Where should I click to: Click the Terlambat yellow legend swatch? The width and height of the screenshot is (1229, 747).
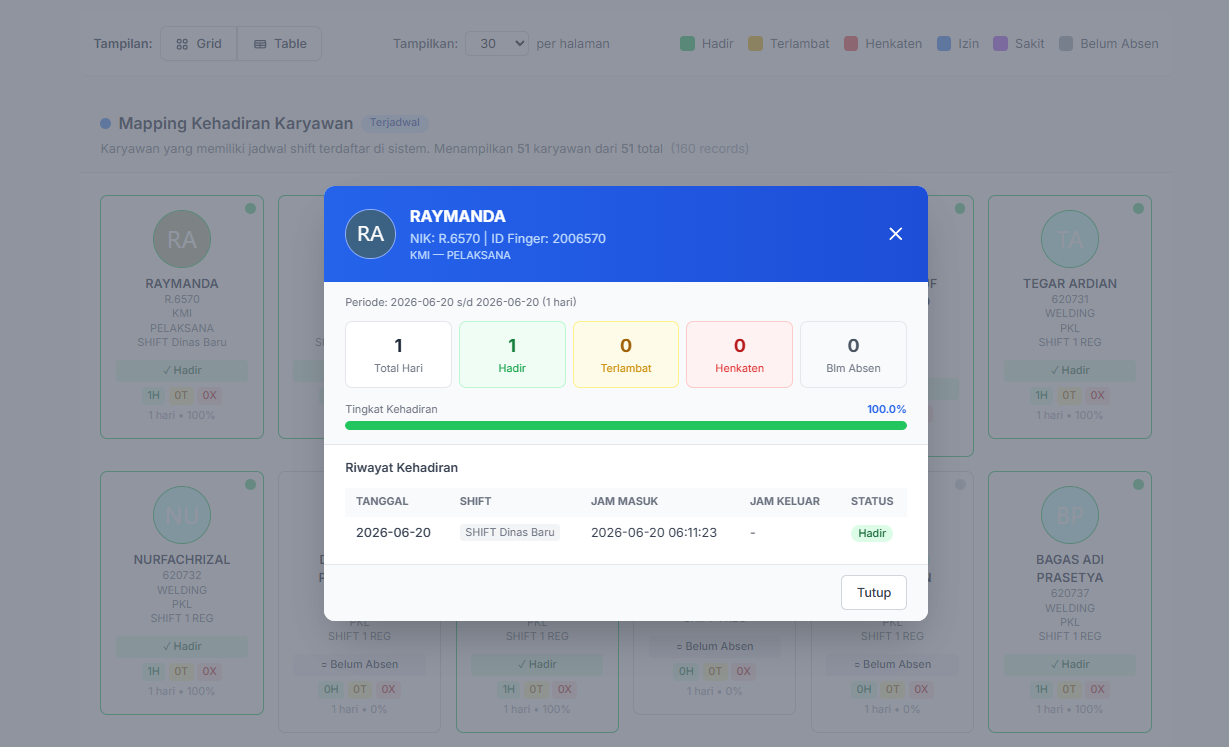(755, 43)
